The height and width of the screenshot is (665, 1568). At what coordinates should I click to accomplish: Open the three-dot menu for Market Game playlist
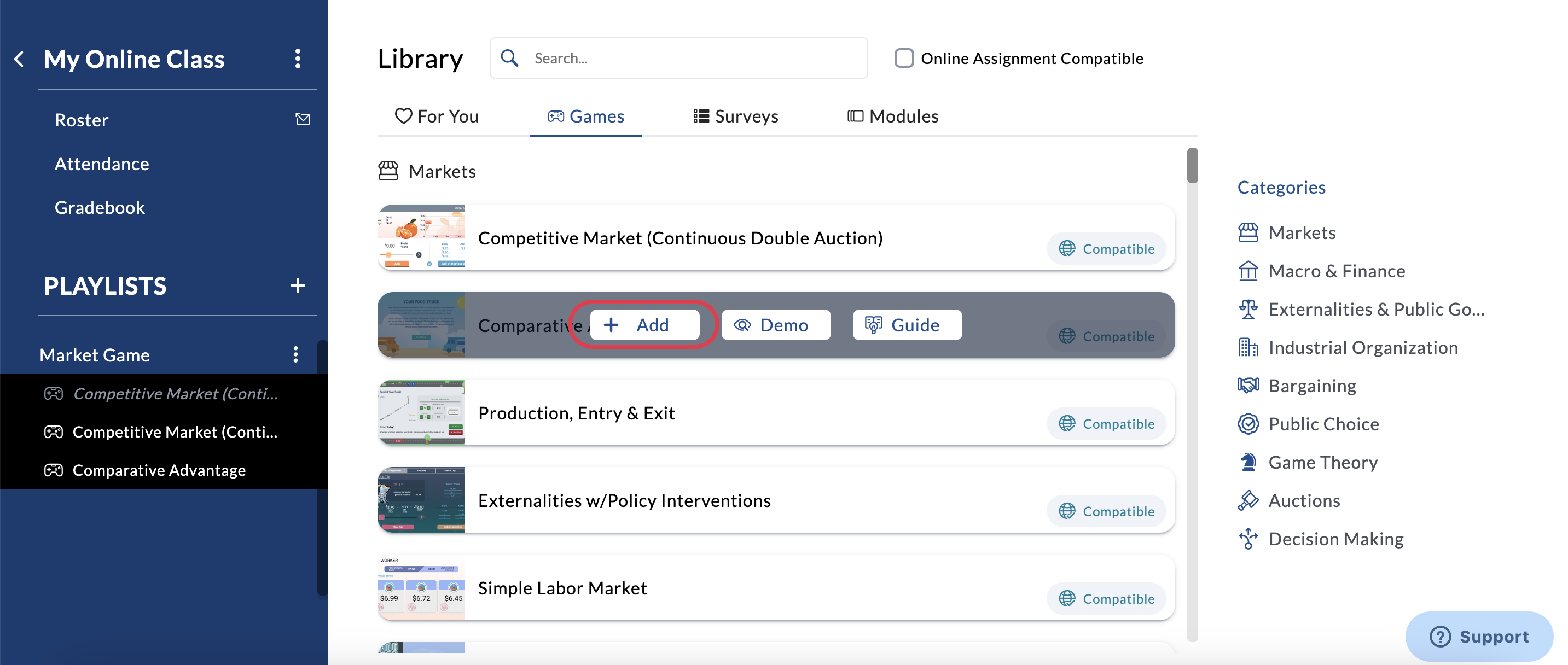coord(297,355)
